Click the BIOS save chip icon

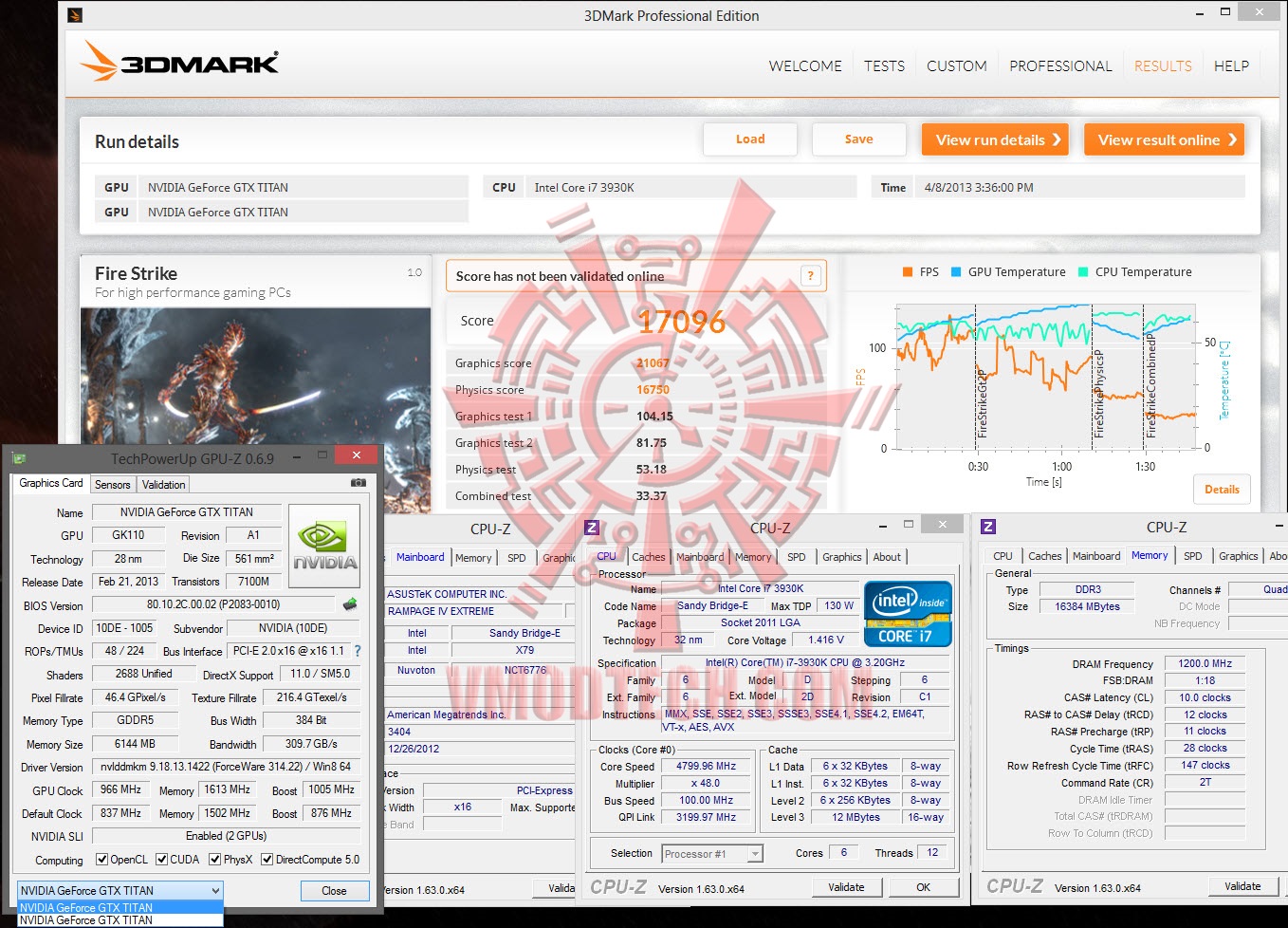(x=350, y=603)
